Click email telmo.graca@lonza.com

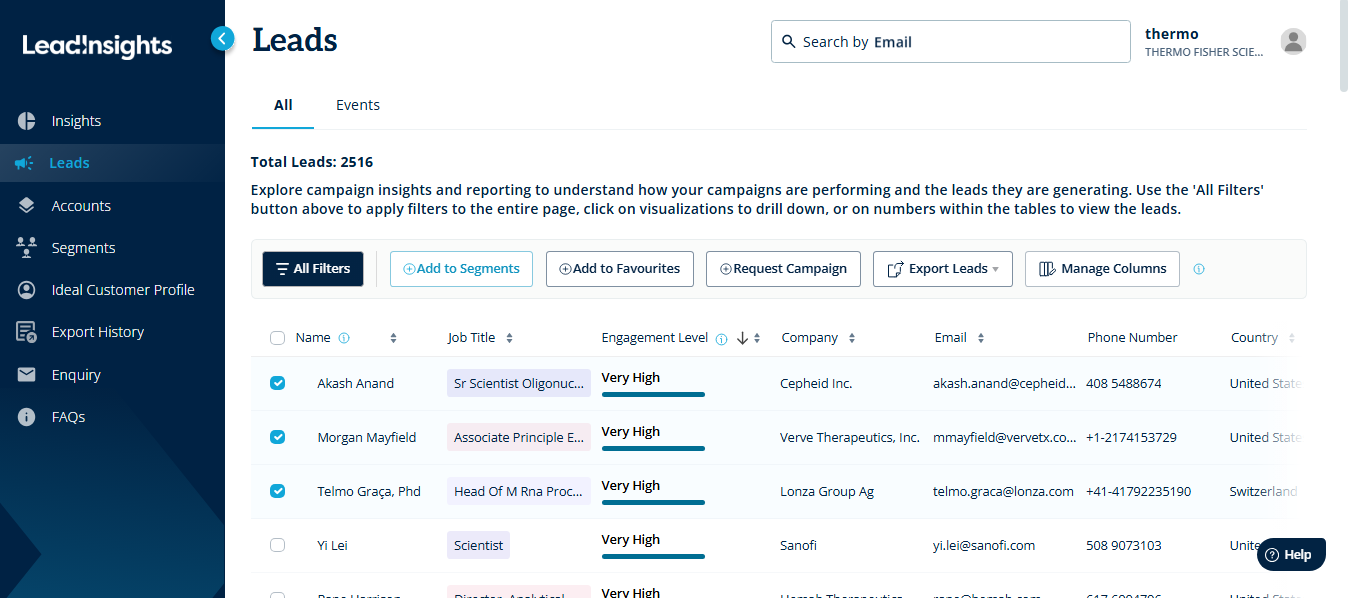[x=1003, y=491]
